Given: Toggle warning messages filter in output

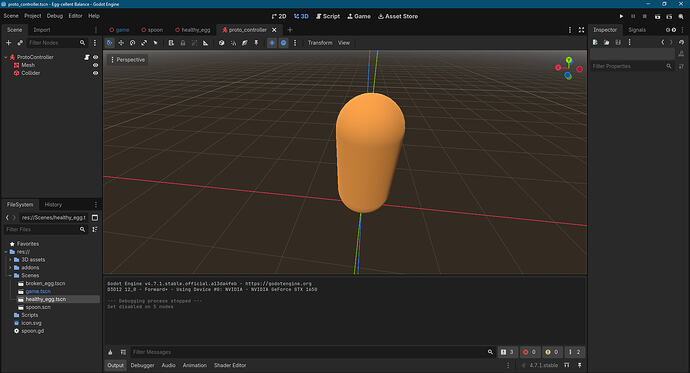Looking at the screenshot, I should pyautogui.click(x=552, y=352).
